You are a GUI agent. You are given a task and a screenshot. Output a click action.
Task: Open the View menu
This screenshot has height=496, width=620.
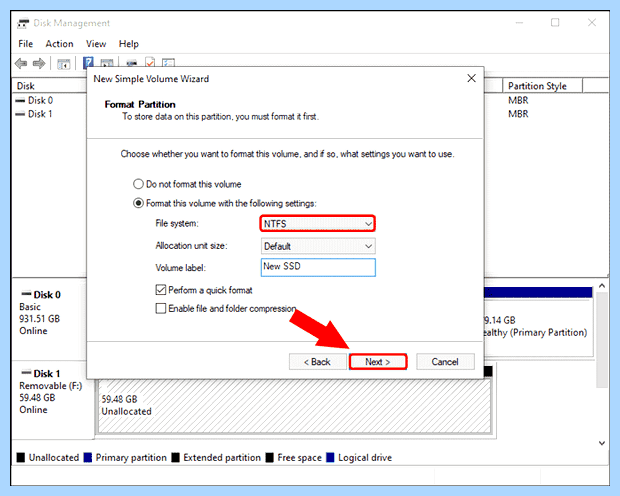(x=96, y=44)
